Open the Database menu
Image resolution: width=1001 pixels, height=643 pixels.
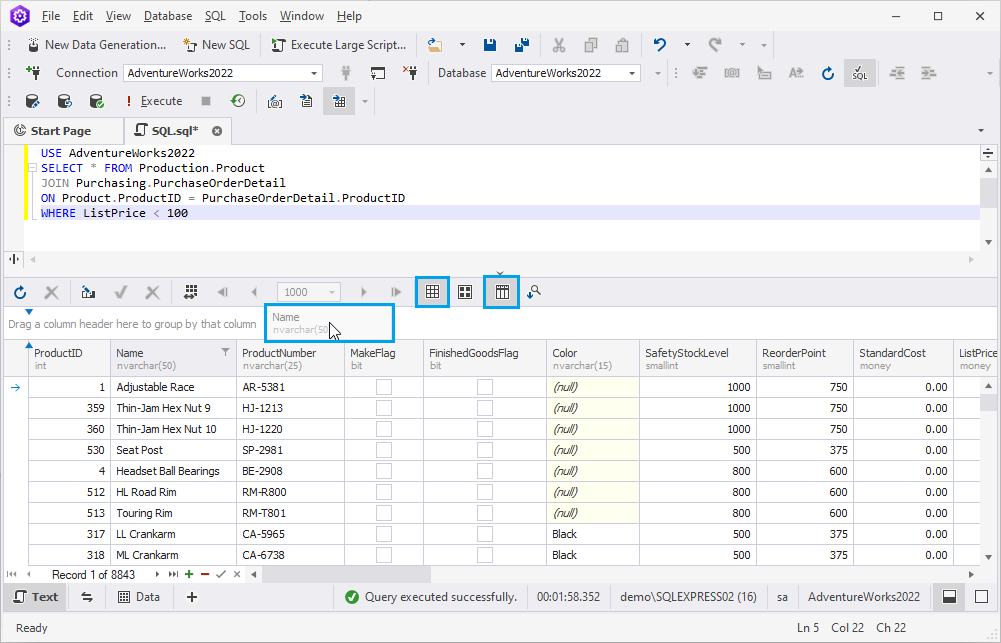[x=168, y=16]
